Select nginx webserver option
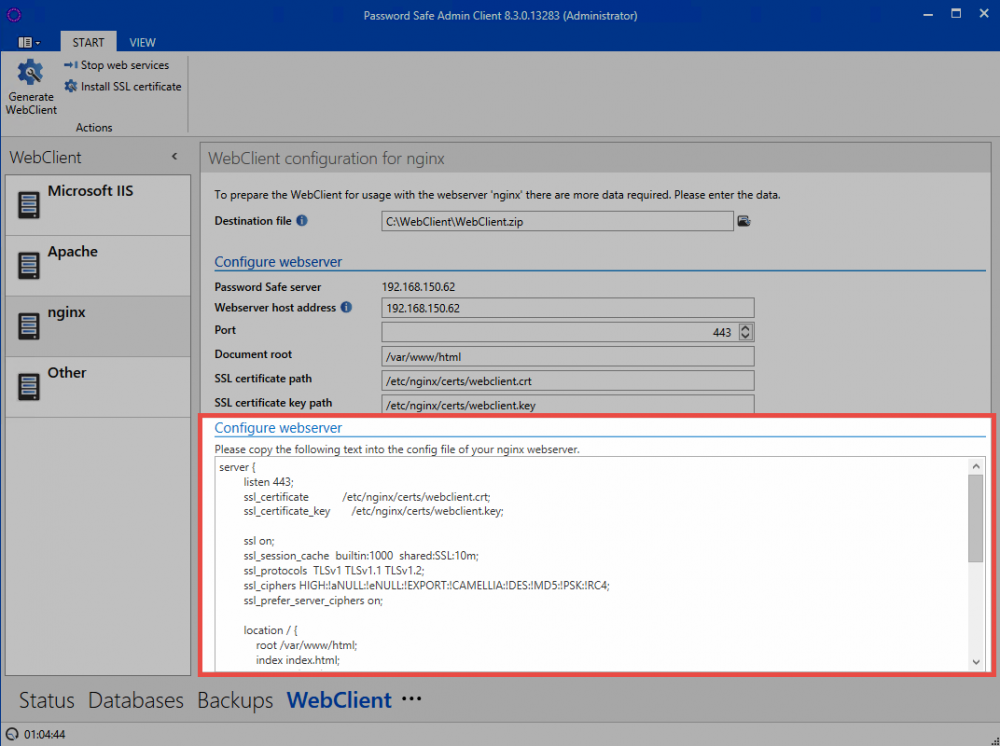This screenshot has height=746, width=1000. click(98, 326)
